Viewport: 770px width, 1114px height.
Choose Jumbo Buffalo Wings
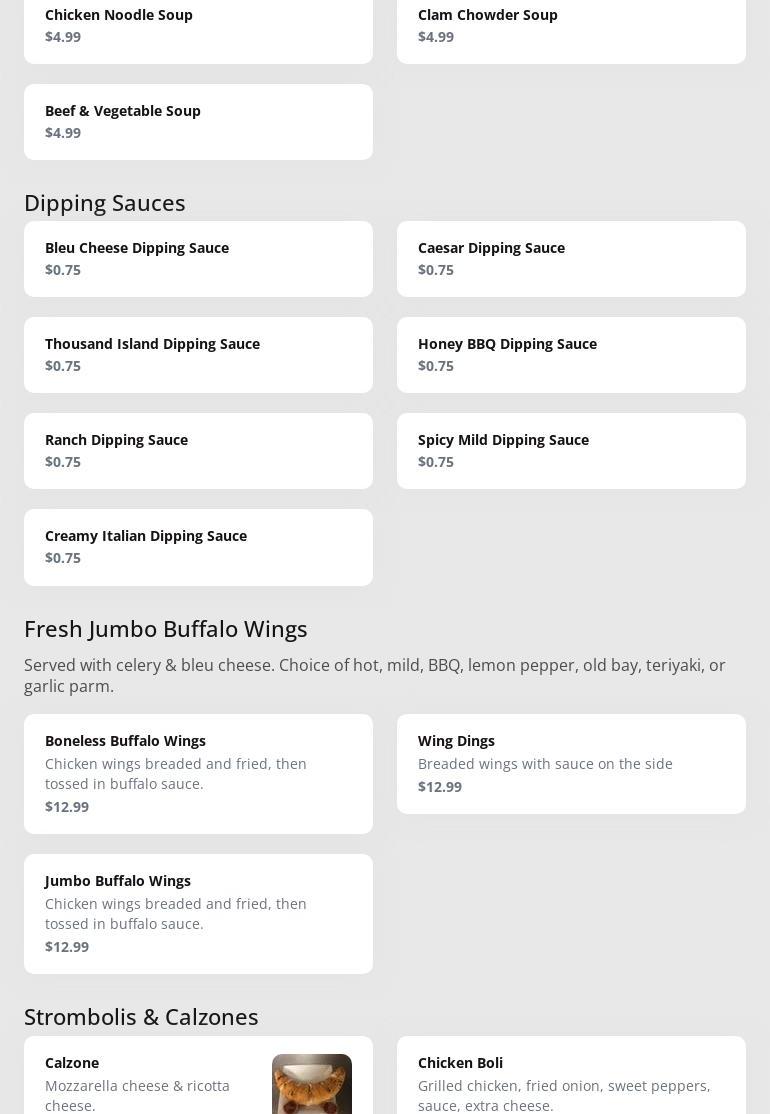click(198, 913)
